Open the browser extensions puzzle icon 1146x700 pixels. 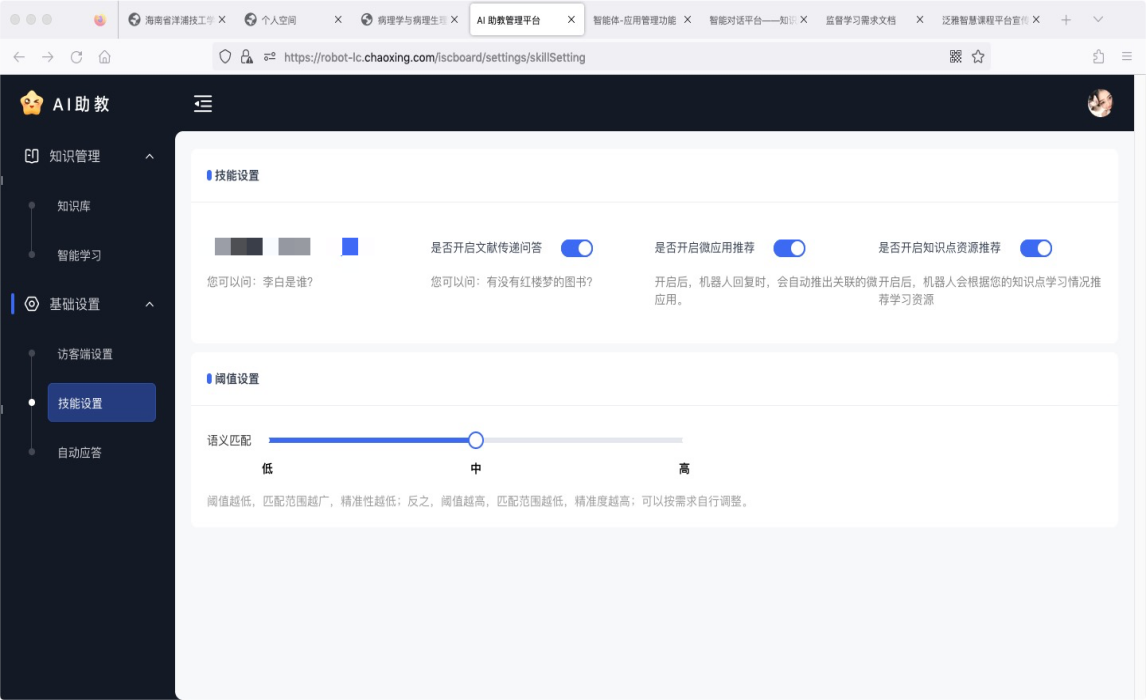(1099, 57)
